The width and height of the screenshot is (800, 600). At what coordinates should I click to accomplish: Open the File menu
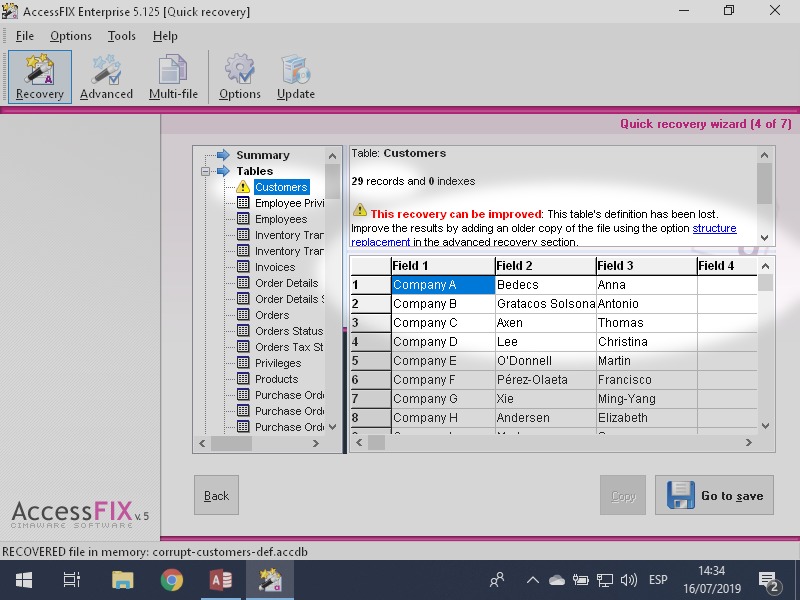(x=24, y=36)
